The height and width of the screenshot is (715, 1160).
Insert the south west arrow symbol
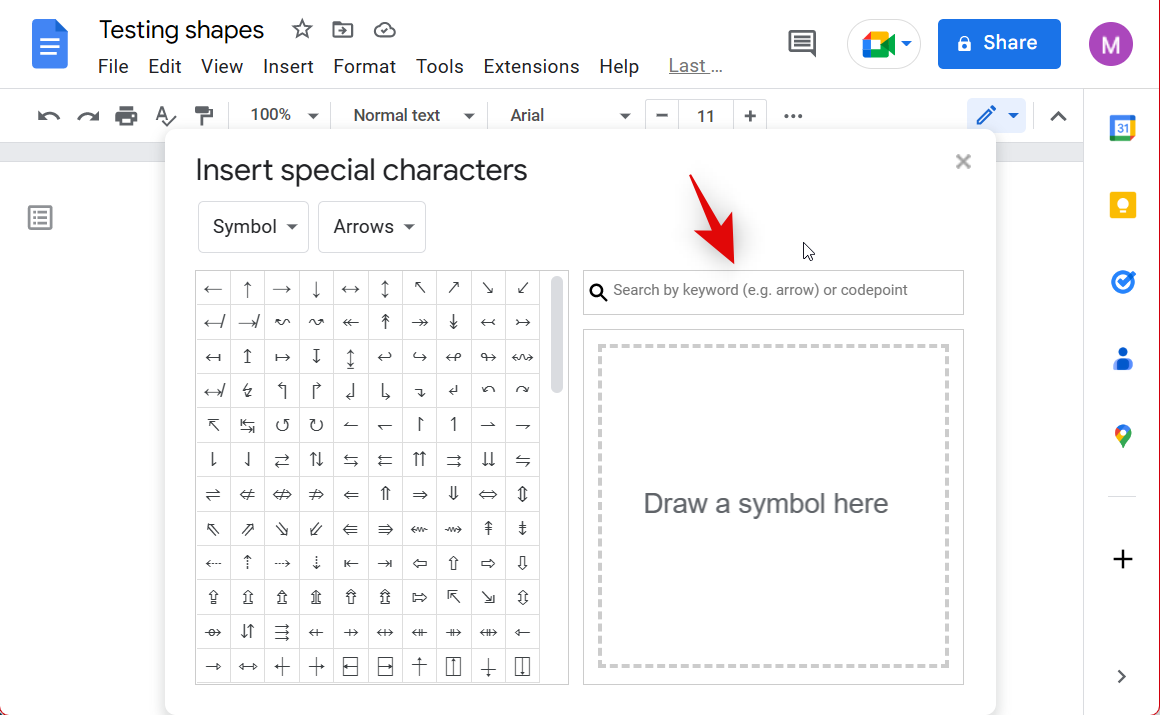(x=522, y=289)
